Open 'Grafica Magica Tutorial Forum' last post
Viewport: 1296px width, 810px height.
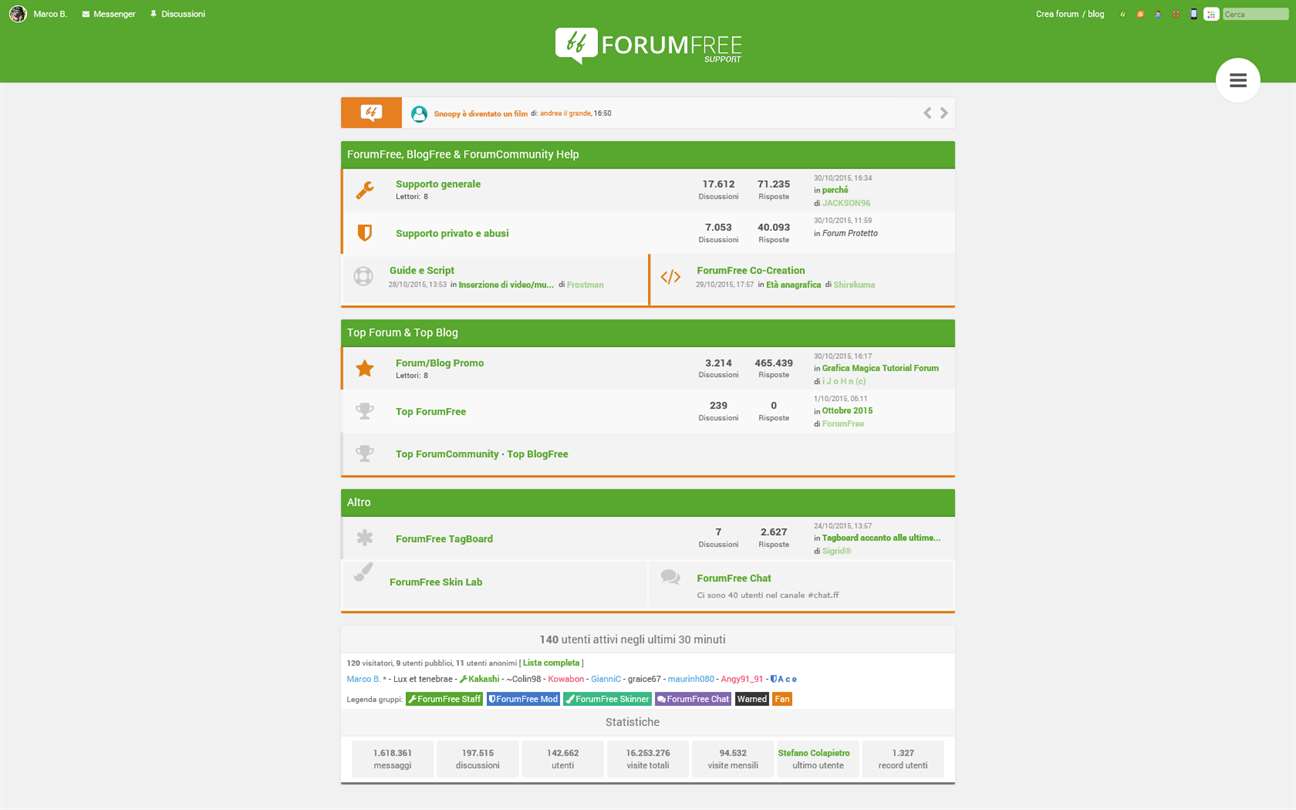point(880,368)
